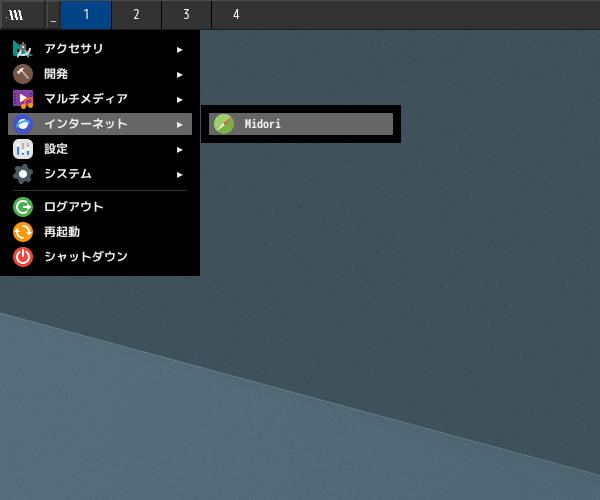Switch to workspace 3
This screenshot has height=500, width=600.
pos(186,15)
